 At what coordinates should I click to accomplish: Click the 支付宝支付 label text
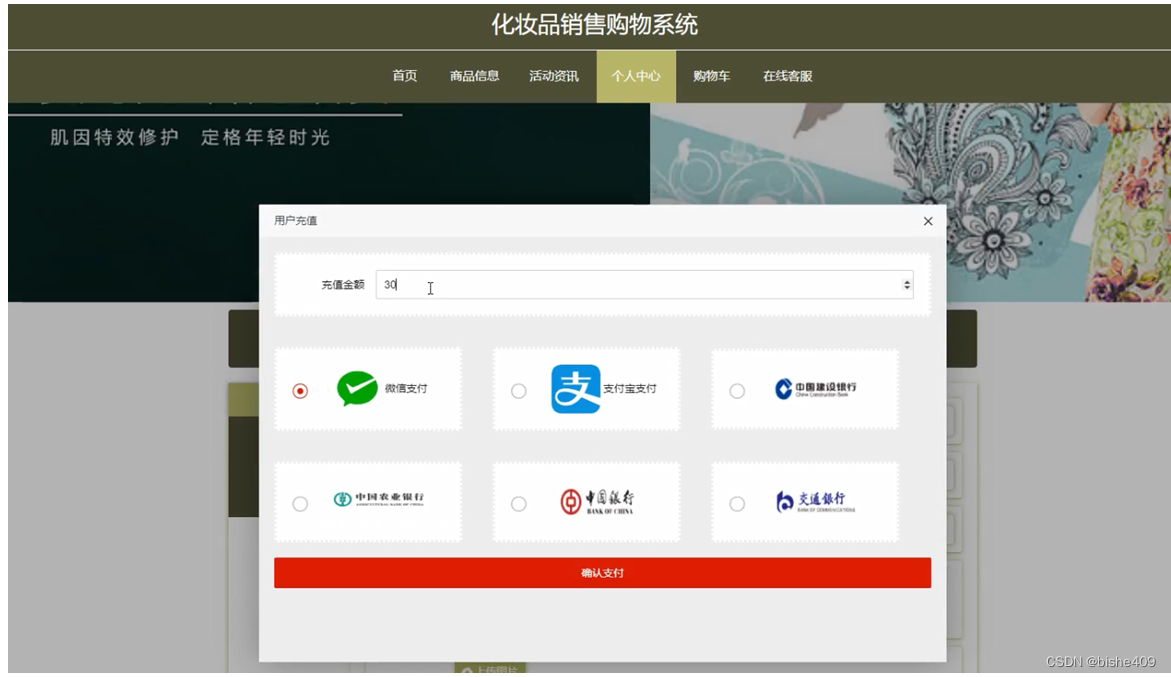630,389
